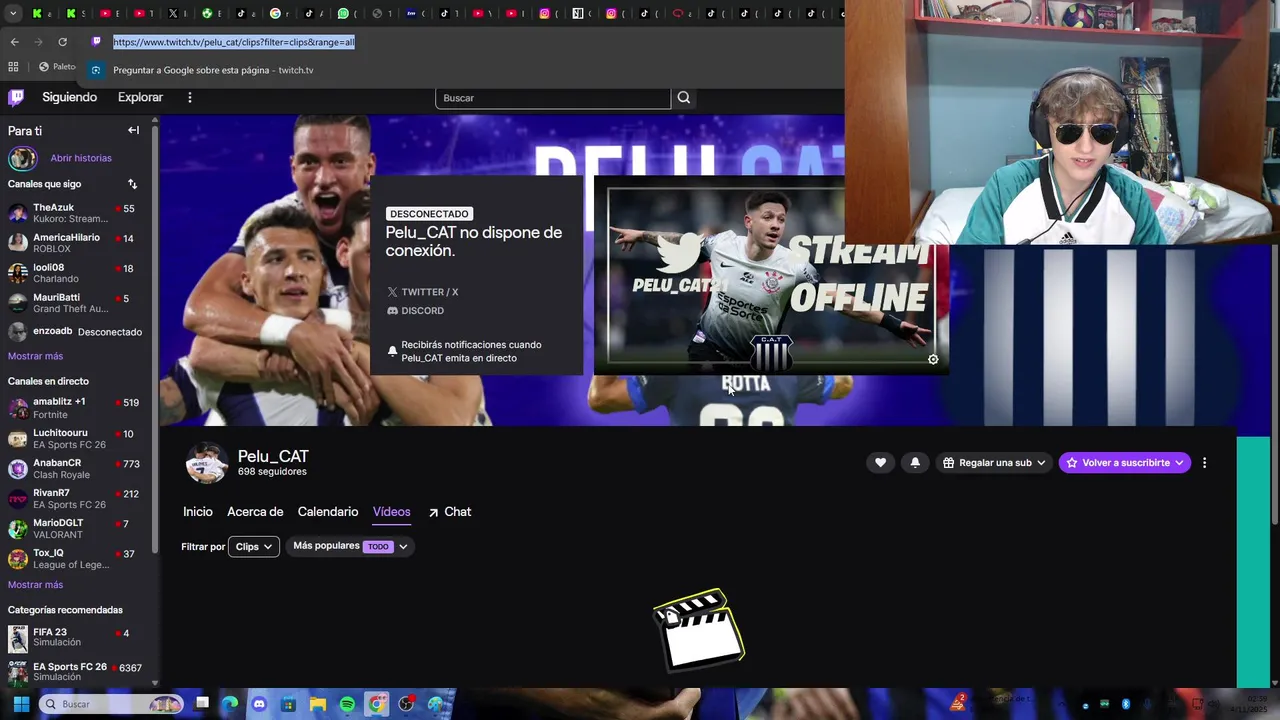Open amablitz +1 Fortnite channel
This screenshot has width=1280, height=720.
coord(78,408)
